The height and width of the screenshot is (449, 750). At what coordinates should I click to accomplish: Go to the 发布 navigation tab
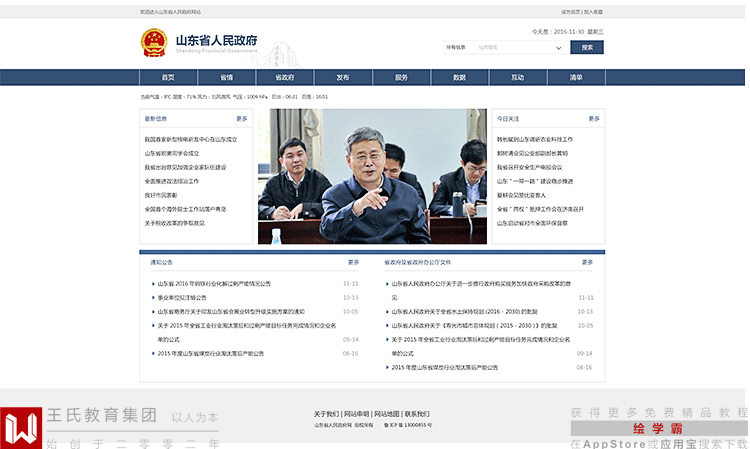coord(343,77)
